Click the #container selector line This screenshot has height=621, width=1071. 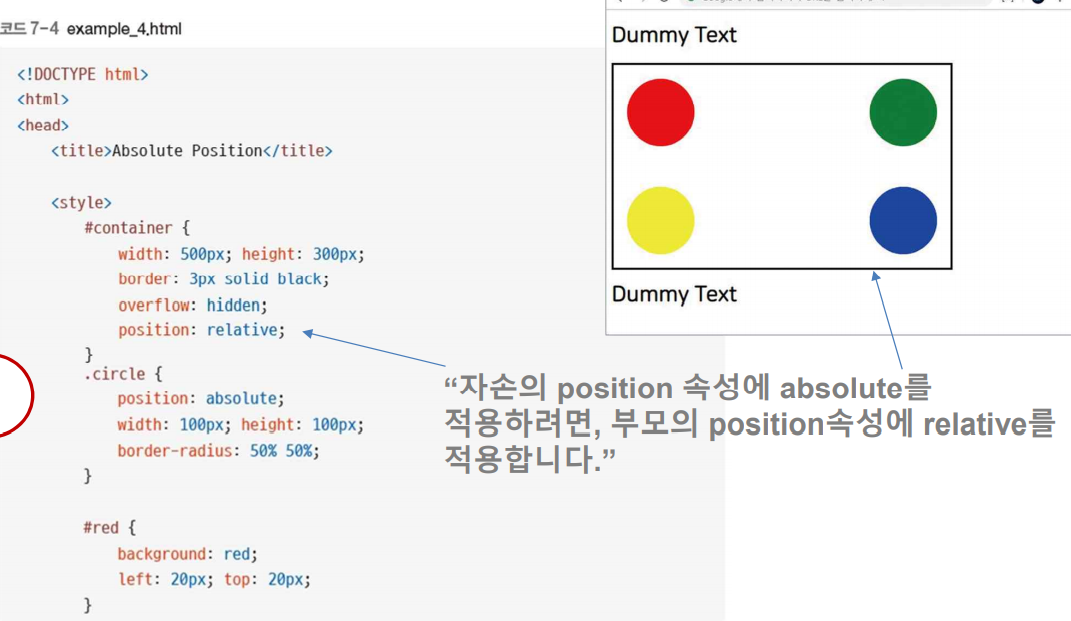tap(137, 227)
